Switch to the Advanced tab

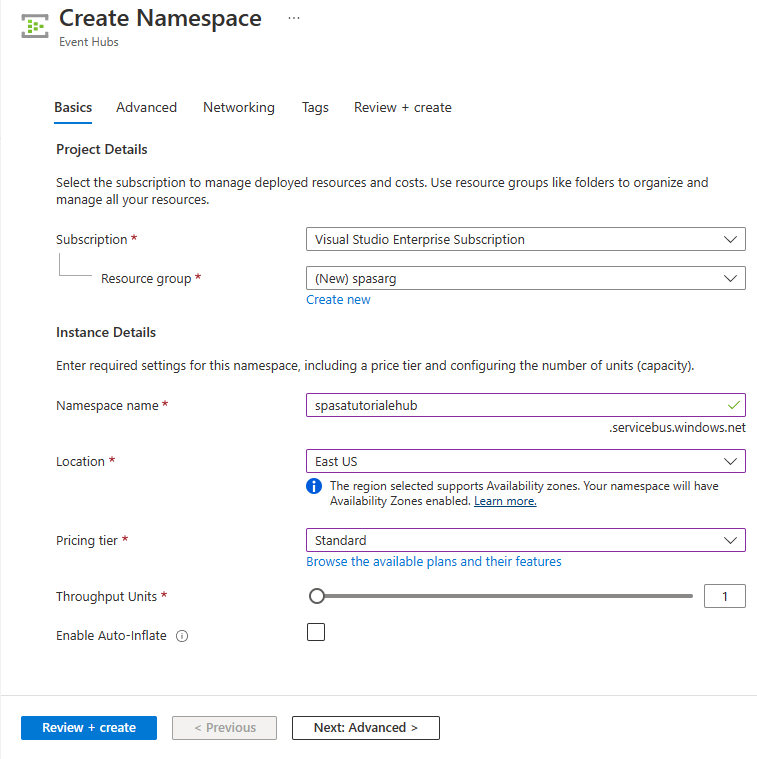coord(146,107)
